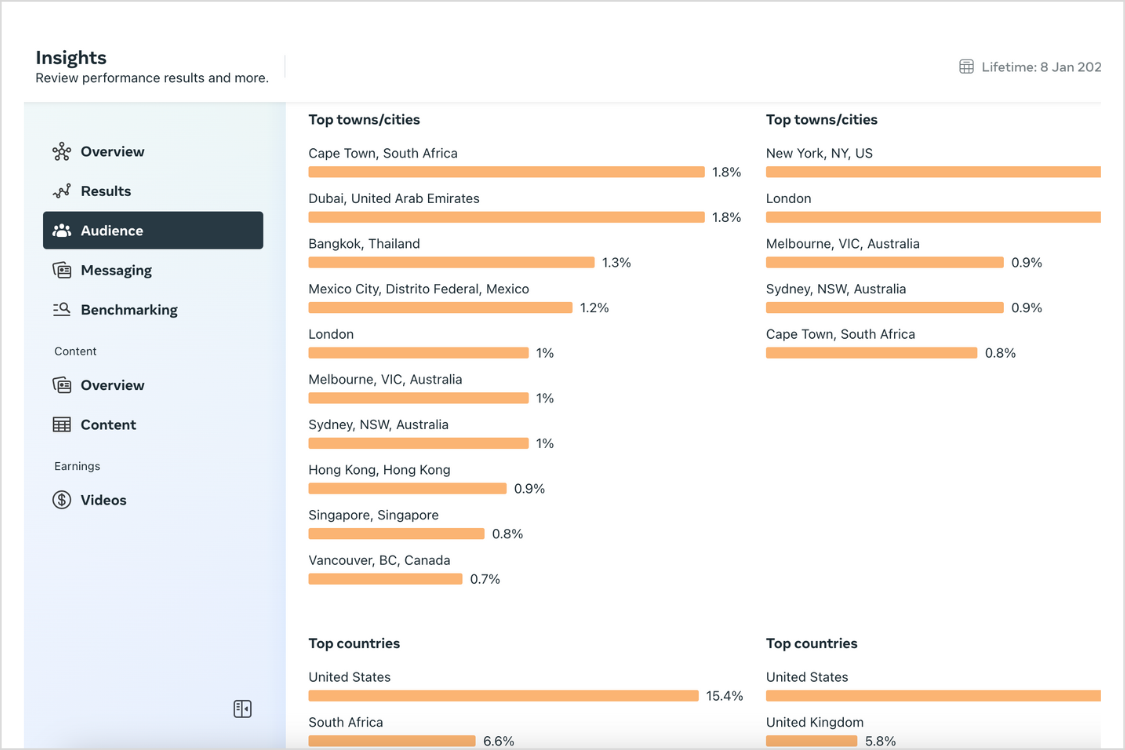The height and width of the screenshot is (750, 1125).
Task: Click the Content section label in sidebar
Action: (75, 351)
